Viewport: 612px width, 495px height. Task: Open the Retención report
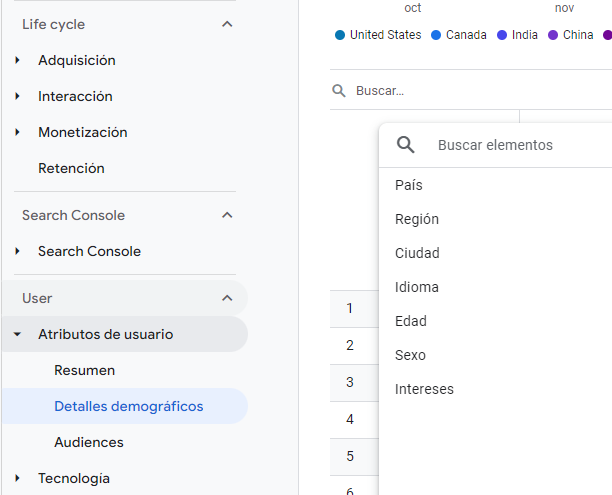tap(71, 168)
